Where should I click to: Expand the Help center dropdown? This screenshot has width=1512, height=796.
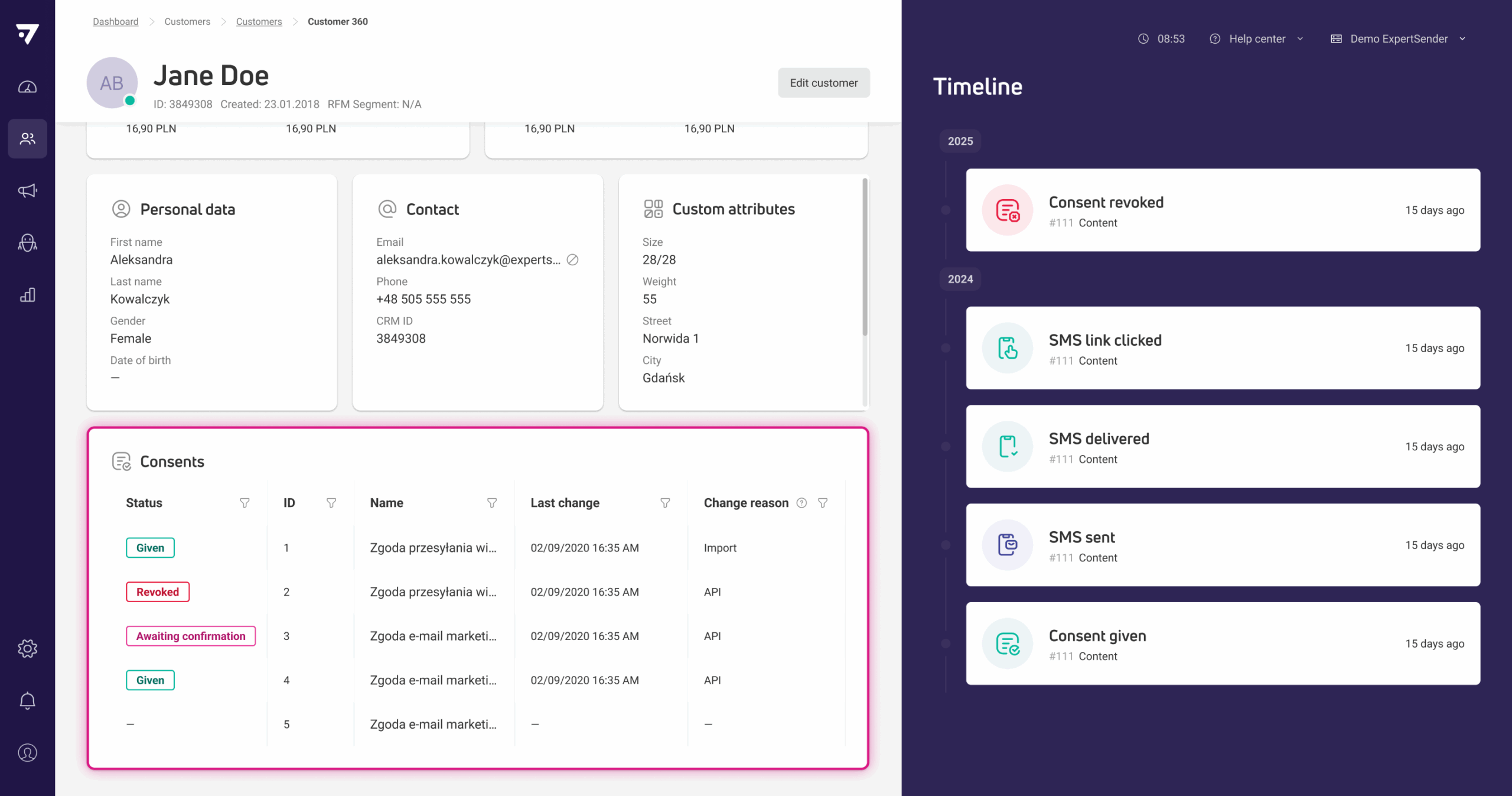pyautogui.click(x=1256, y=39)
